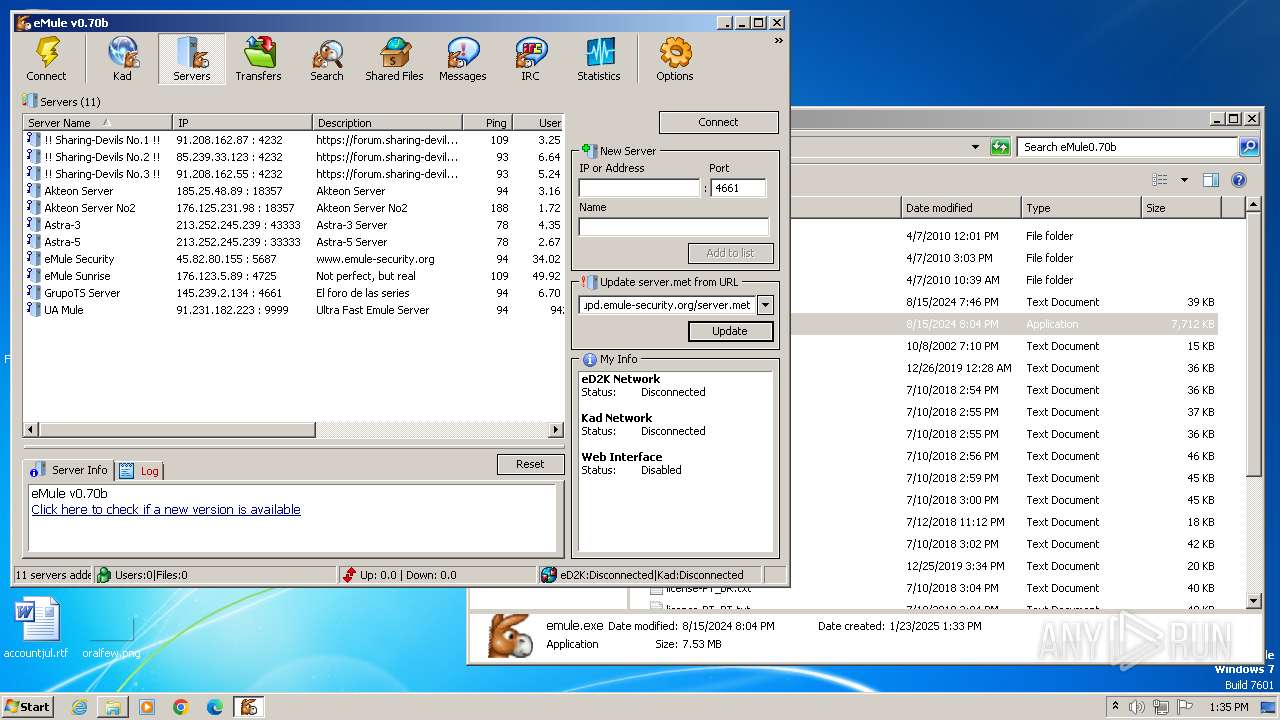Screen dimensions: 1280x720
Task: Open the IRC toolbar icon
Action: pos(530,59)
